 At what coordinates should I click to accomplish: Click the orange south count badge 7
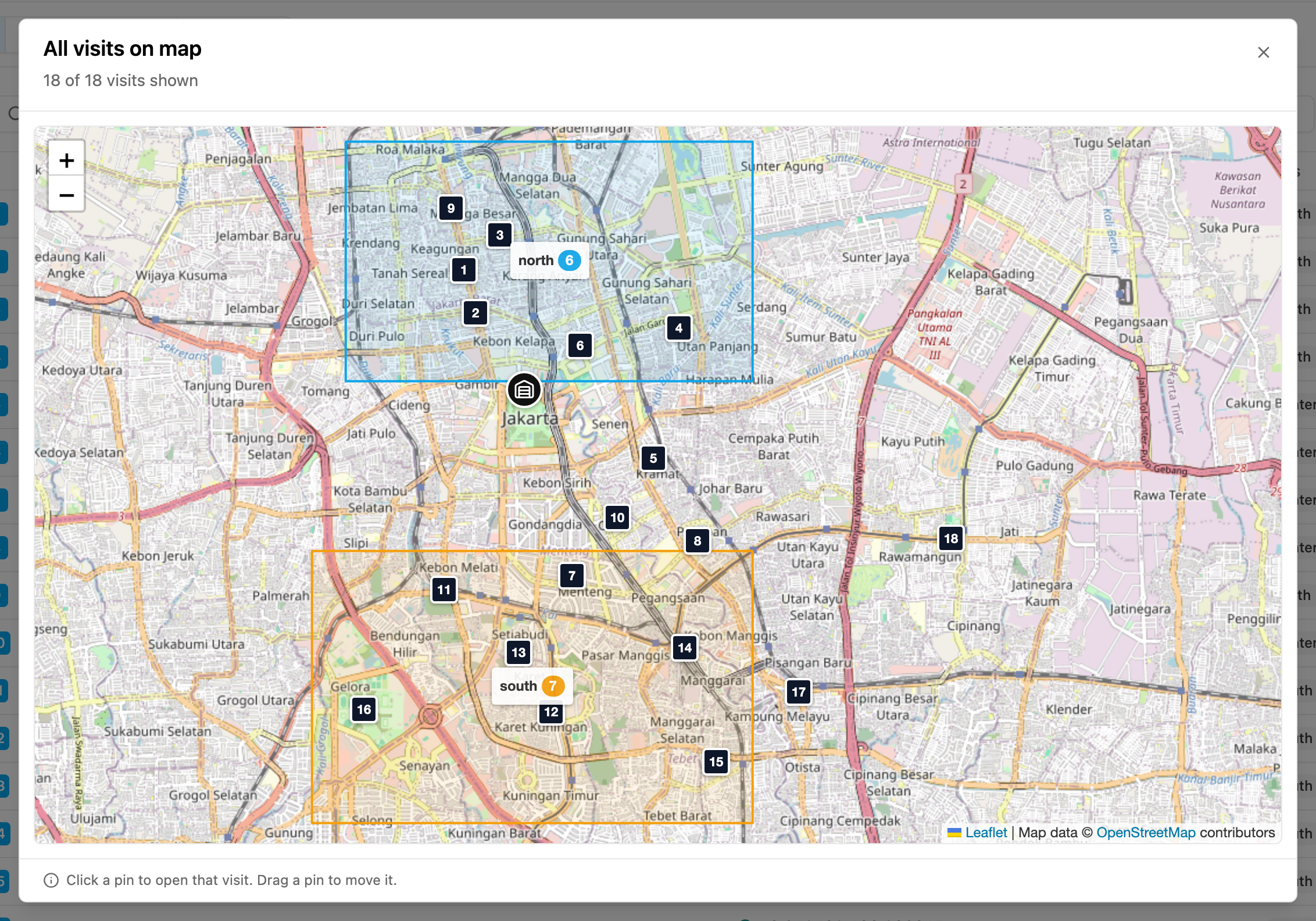click(553, 686)
